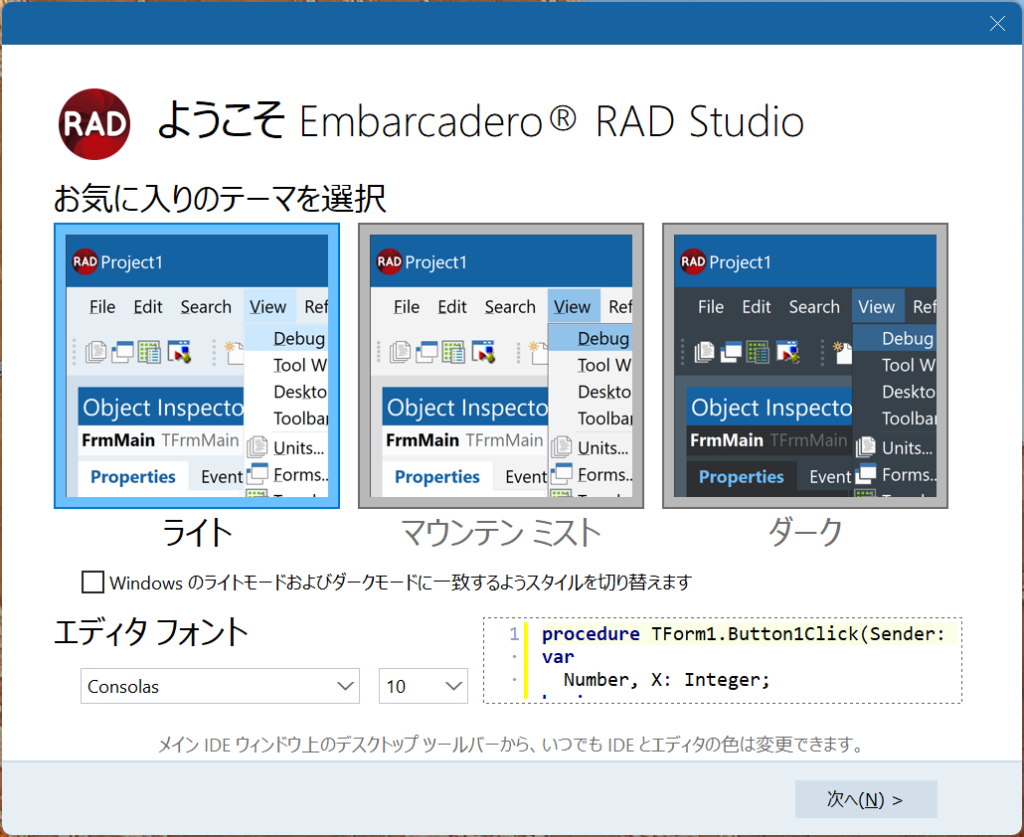Click File menu in Dark theme preview

click(710, 307)
